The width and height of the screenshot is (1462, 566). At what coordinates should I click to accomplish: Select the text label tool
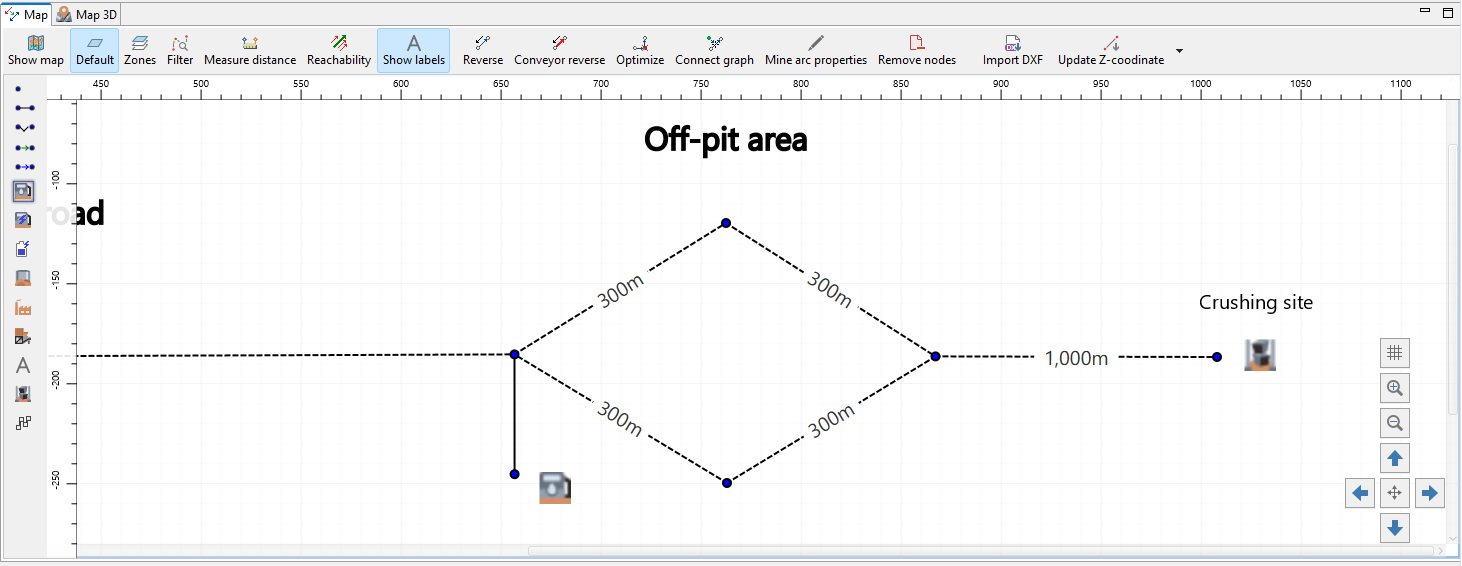pyautogui.click(x=24, y=365)
